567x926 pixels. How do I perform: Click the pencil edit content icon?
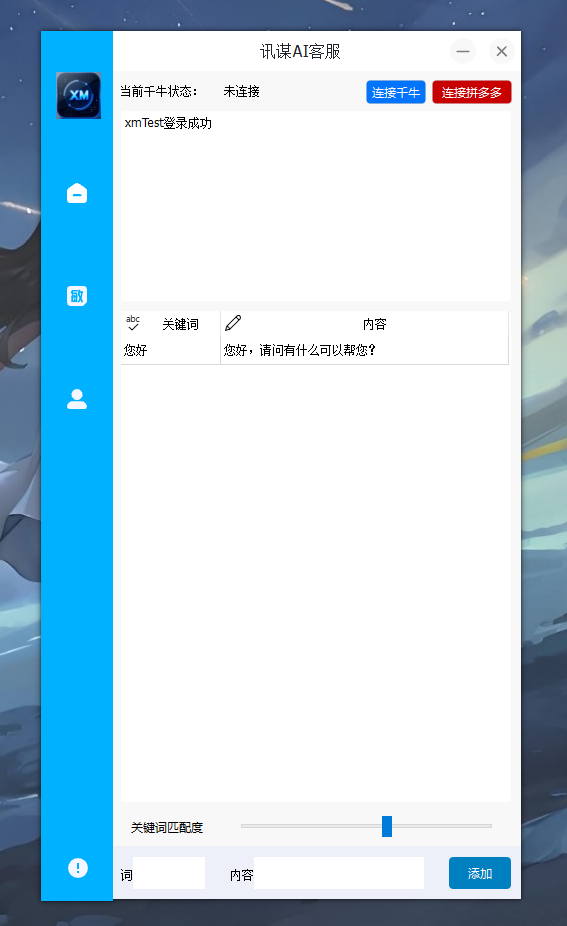[x=233, y=322]
